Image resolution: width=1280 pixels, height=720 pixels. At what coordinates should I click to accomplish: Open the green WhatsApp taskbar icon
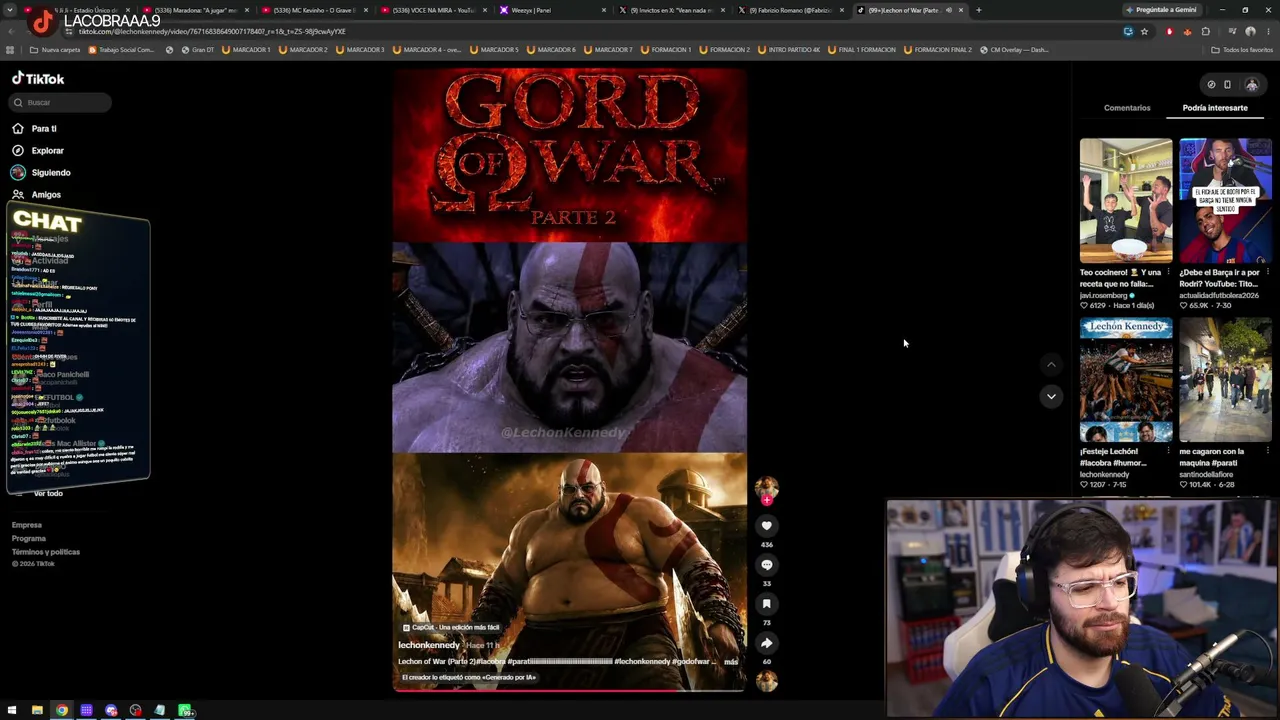186,710
